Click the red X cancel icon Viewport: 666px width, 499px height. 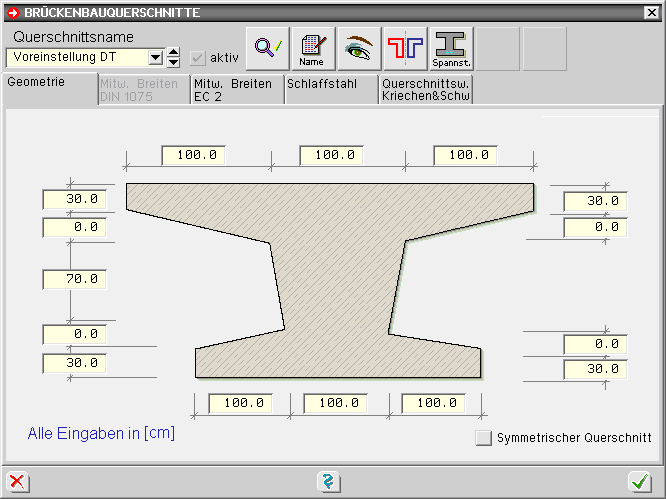tap(17, 482)
